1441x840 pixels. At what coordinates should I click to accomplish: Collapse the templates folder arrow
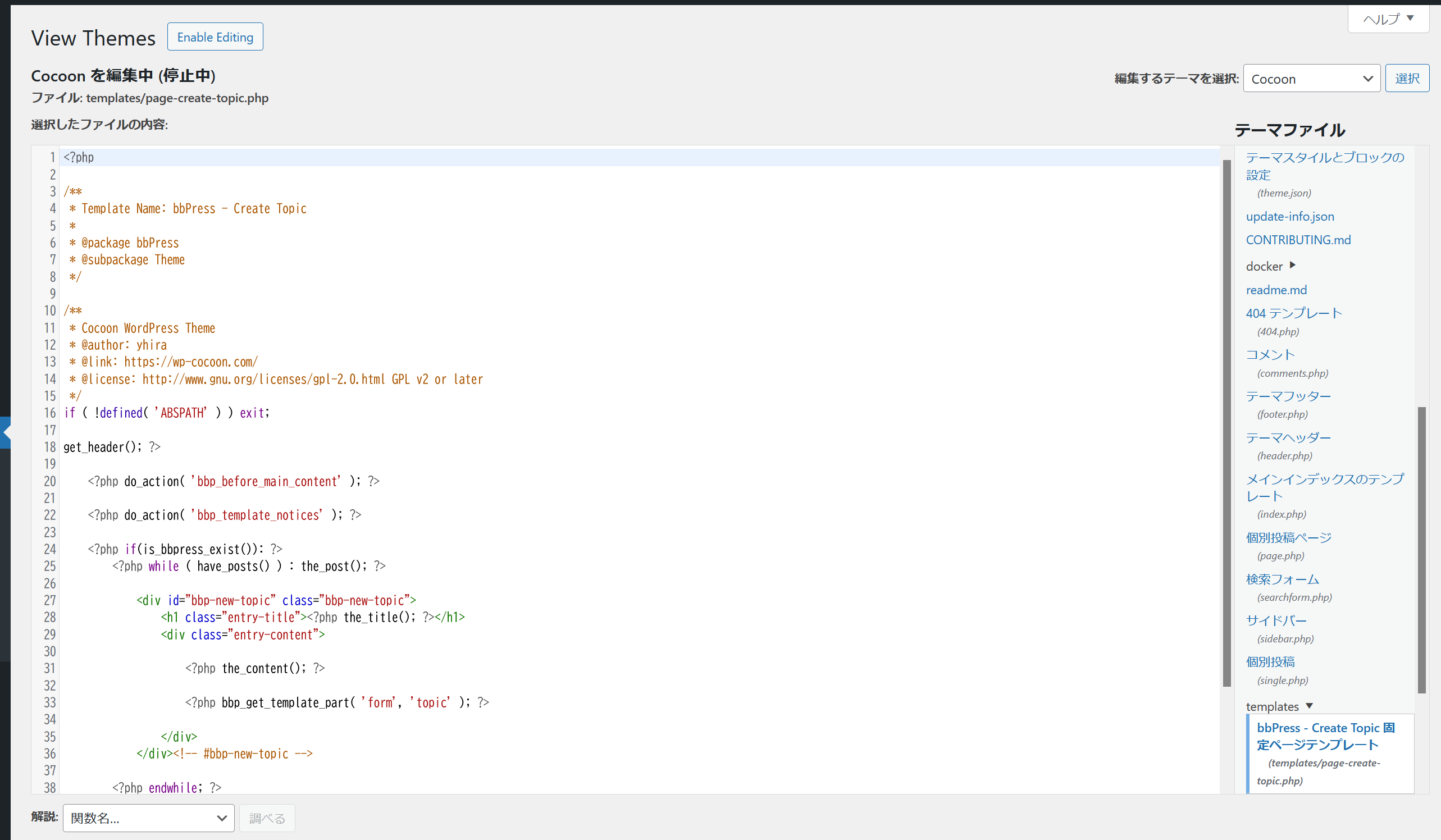(1309, 706)
